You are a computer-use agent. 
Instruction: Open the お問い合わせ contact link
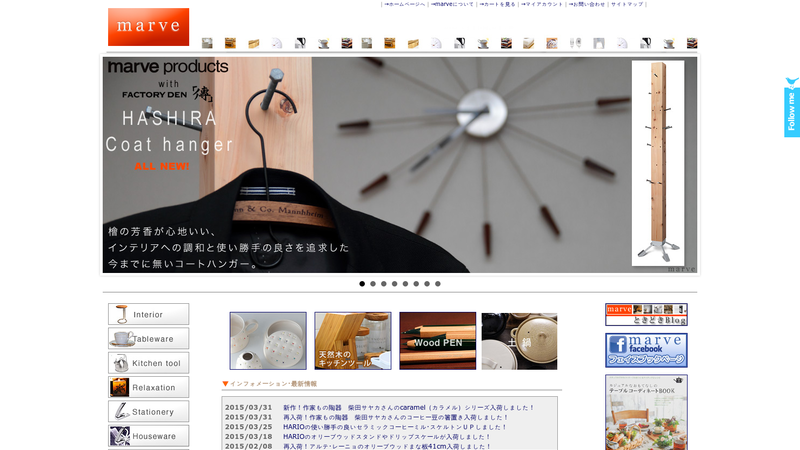[x=587, y=4]
